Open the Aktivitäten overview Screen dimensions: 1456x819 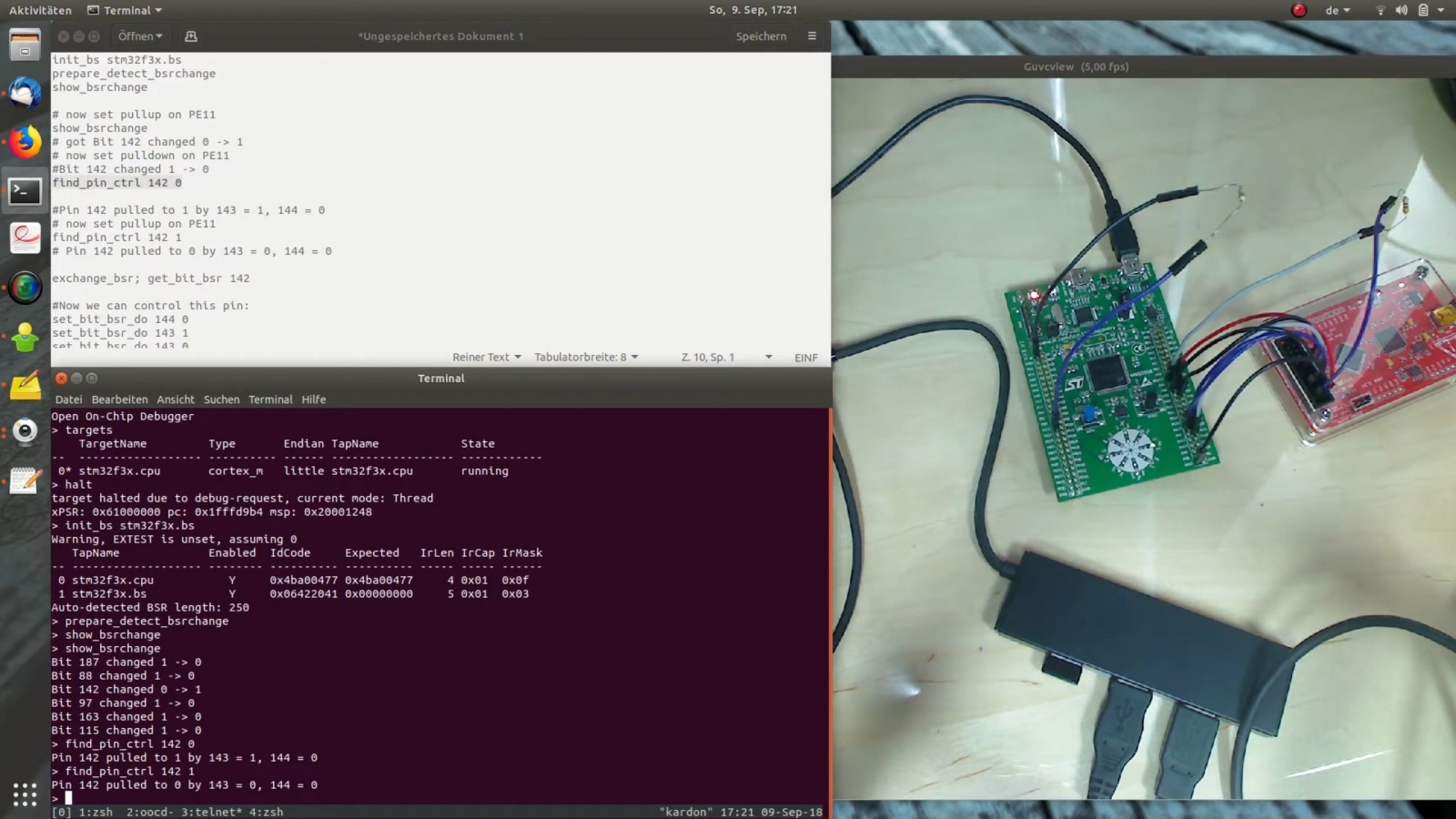pyautogui.click(x=40, y=10)
